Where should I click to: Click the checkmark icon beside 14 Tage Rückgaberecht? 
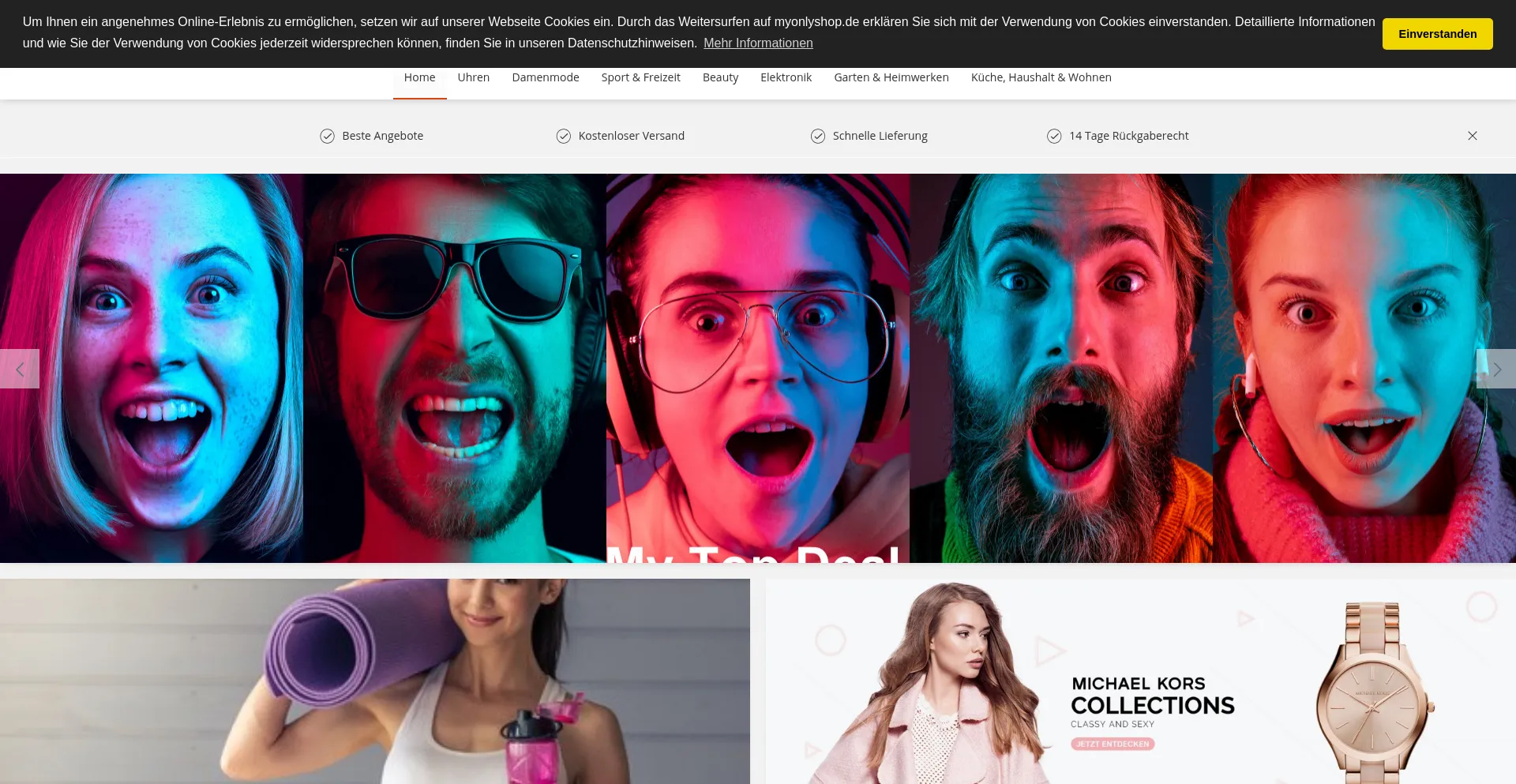coord(1054,136)
